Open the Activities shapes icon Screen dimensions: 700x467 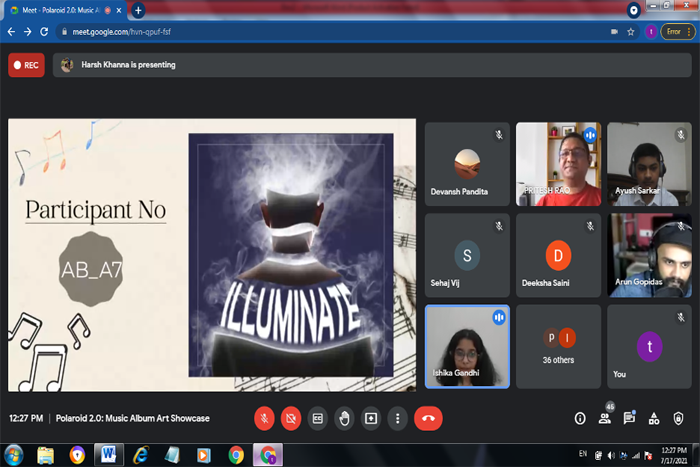coord(654,418)
